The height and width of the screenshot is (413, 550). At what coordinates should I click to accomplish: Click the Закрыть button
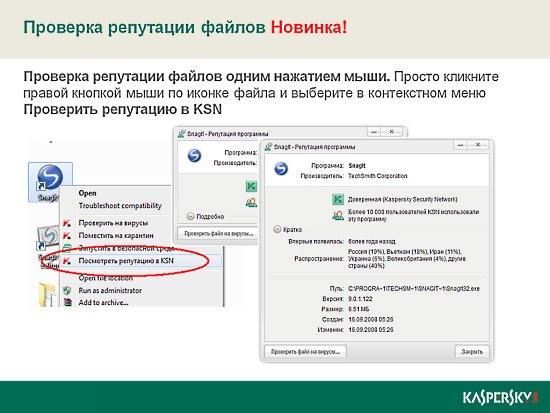click(x=472, y=351)
